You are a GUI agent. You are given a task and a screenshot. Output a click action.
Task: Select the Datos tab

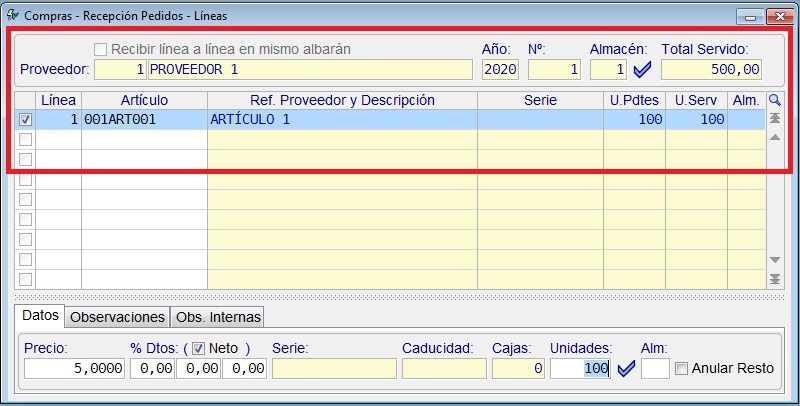[41, 315]
